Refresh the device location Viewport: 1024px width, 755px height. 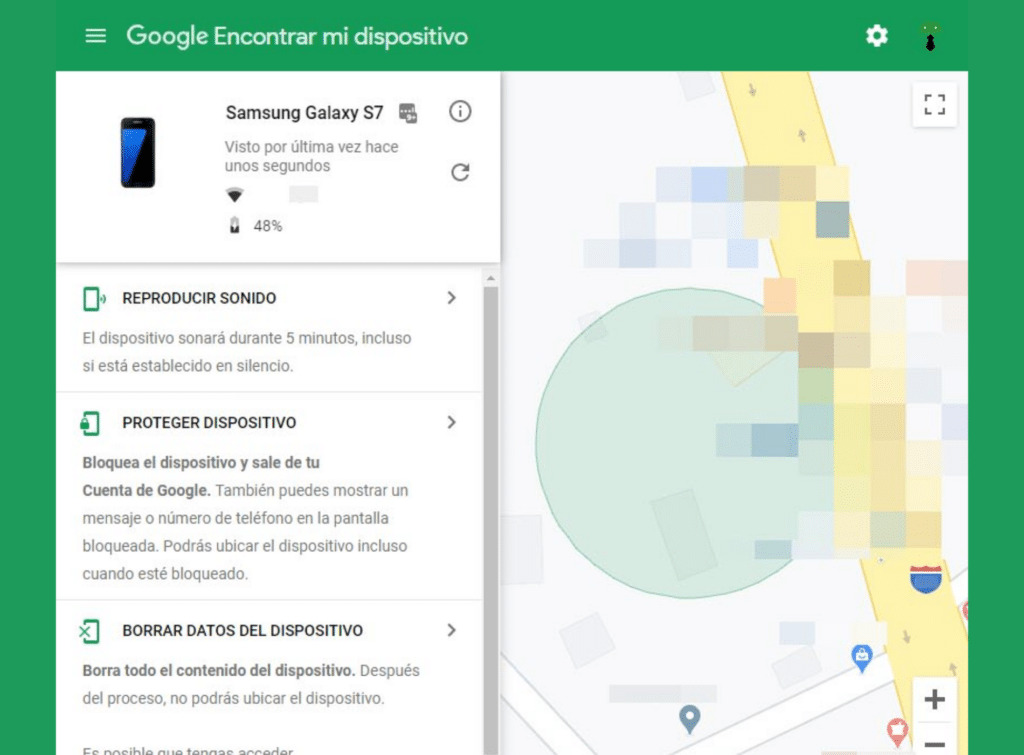coord(460,172)
